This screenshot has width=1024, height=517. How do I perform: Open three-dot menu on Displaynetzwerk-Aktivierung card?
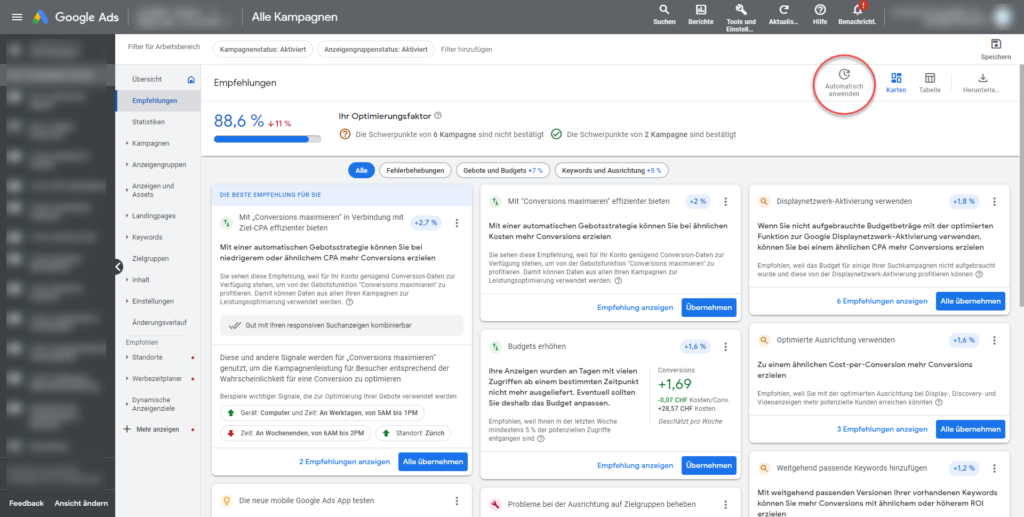[x=994, y=202]
